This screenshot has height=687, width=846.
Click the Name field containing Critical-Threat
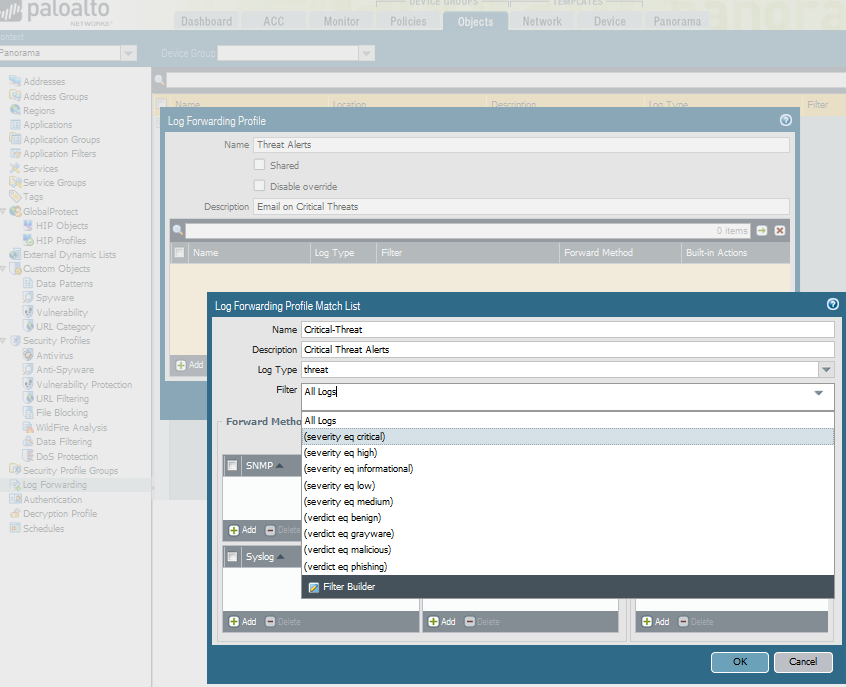pos(567,329)
